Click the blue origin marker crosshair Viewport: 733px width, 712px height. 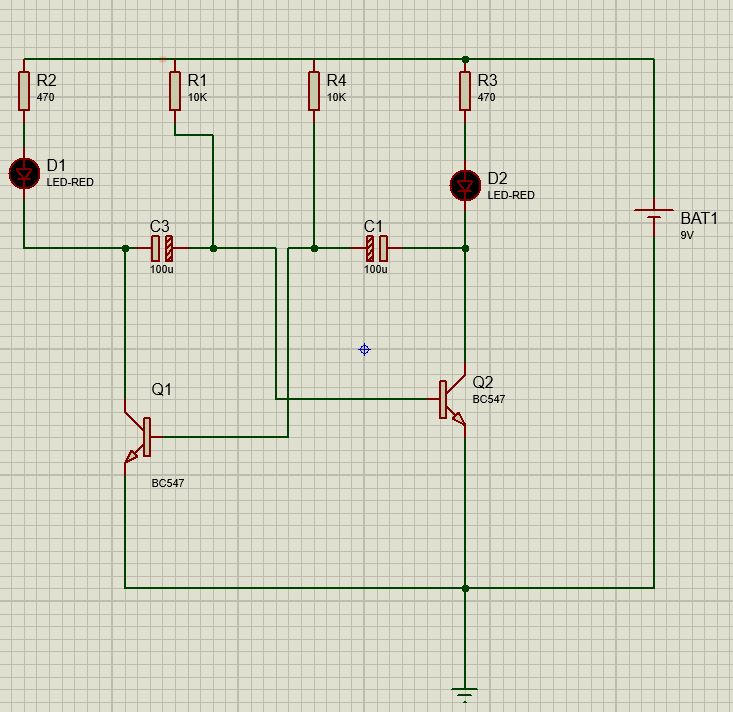(x=365, y=349)
